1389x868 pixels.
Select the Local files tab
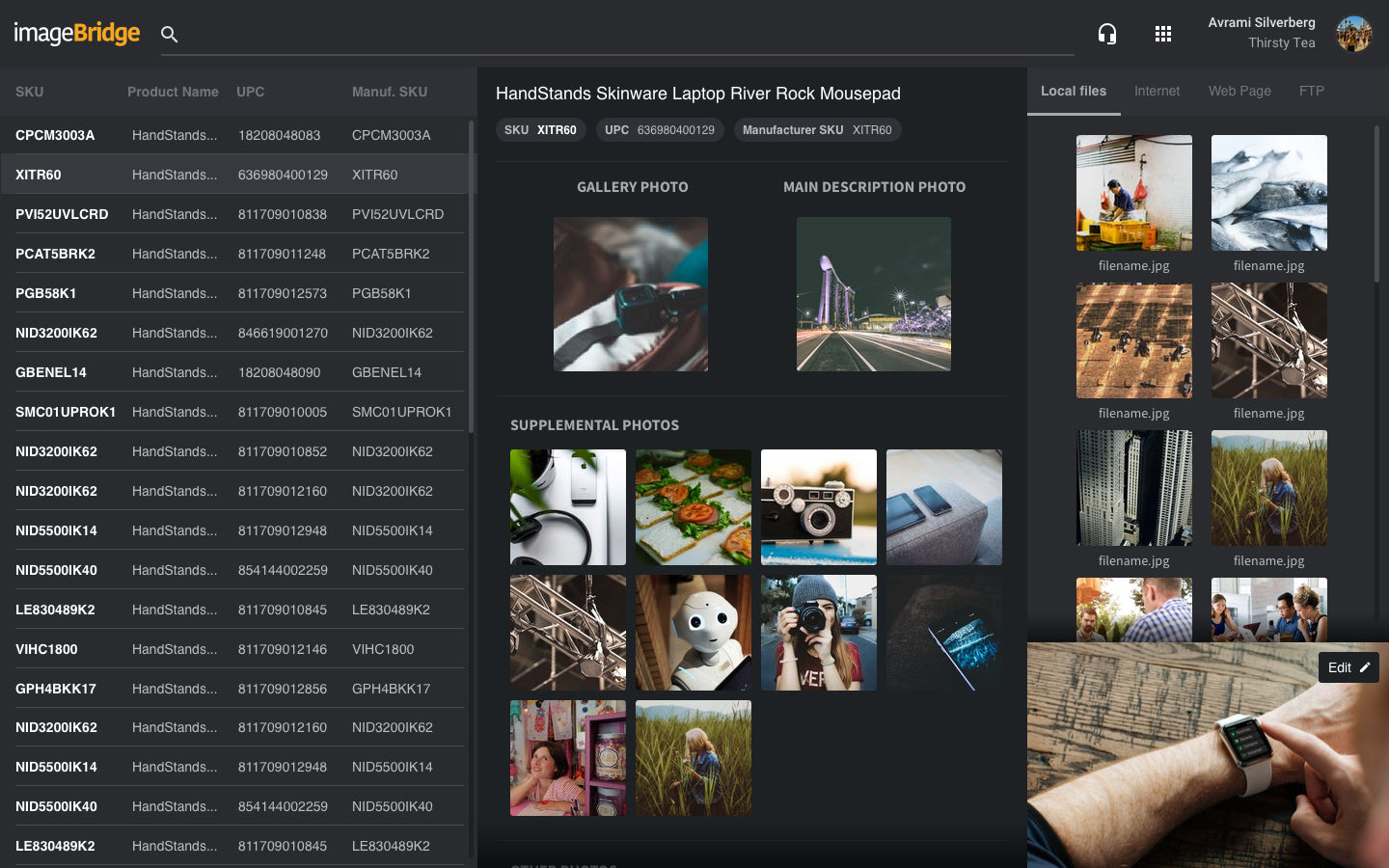point(1074,91)
